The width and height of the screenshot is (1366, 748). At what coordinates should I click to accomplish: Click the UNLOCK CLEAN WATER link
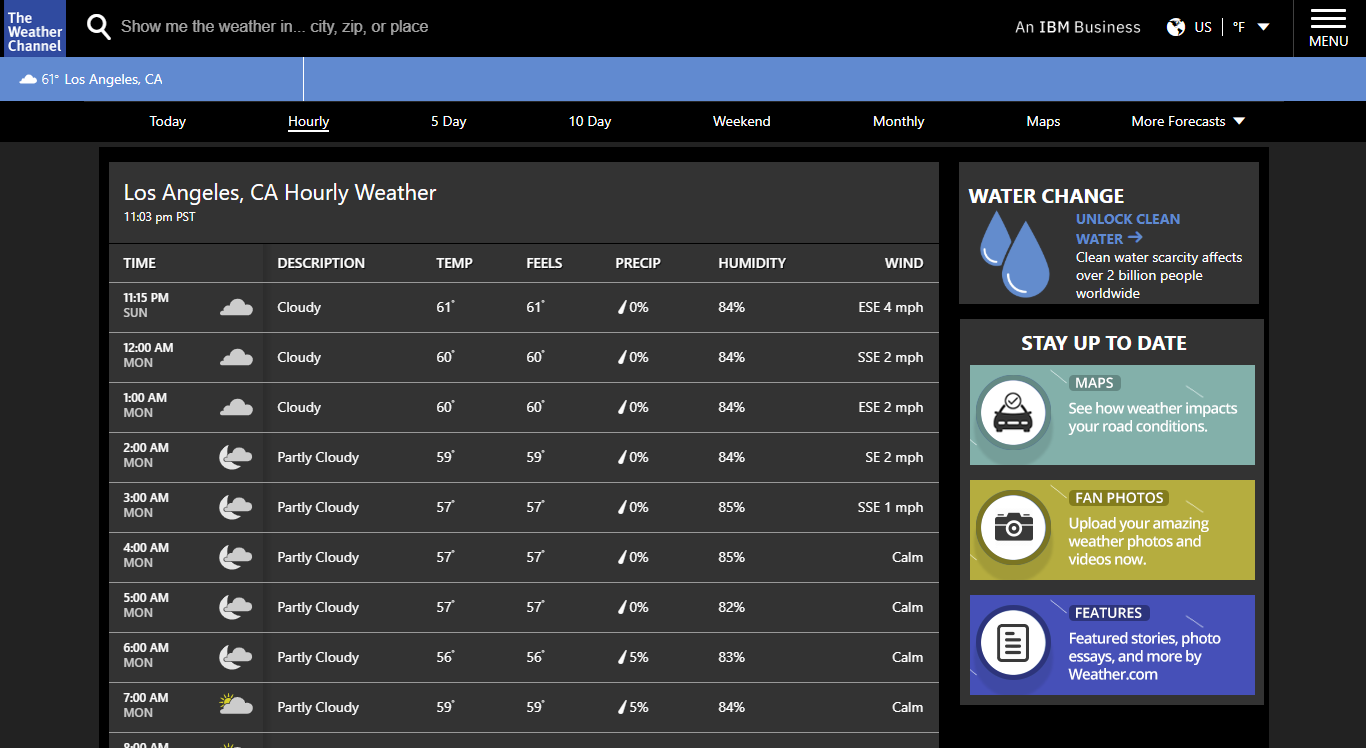tap(1128, 228)
